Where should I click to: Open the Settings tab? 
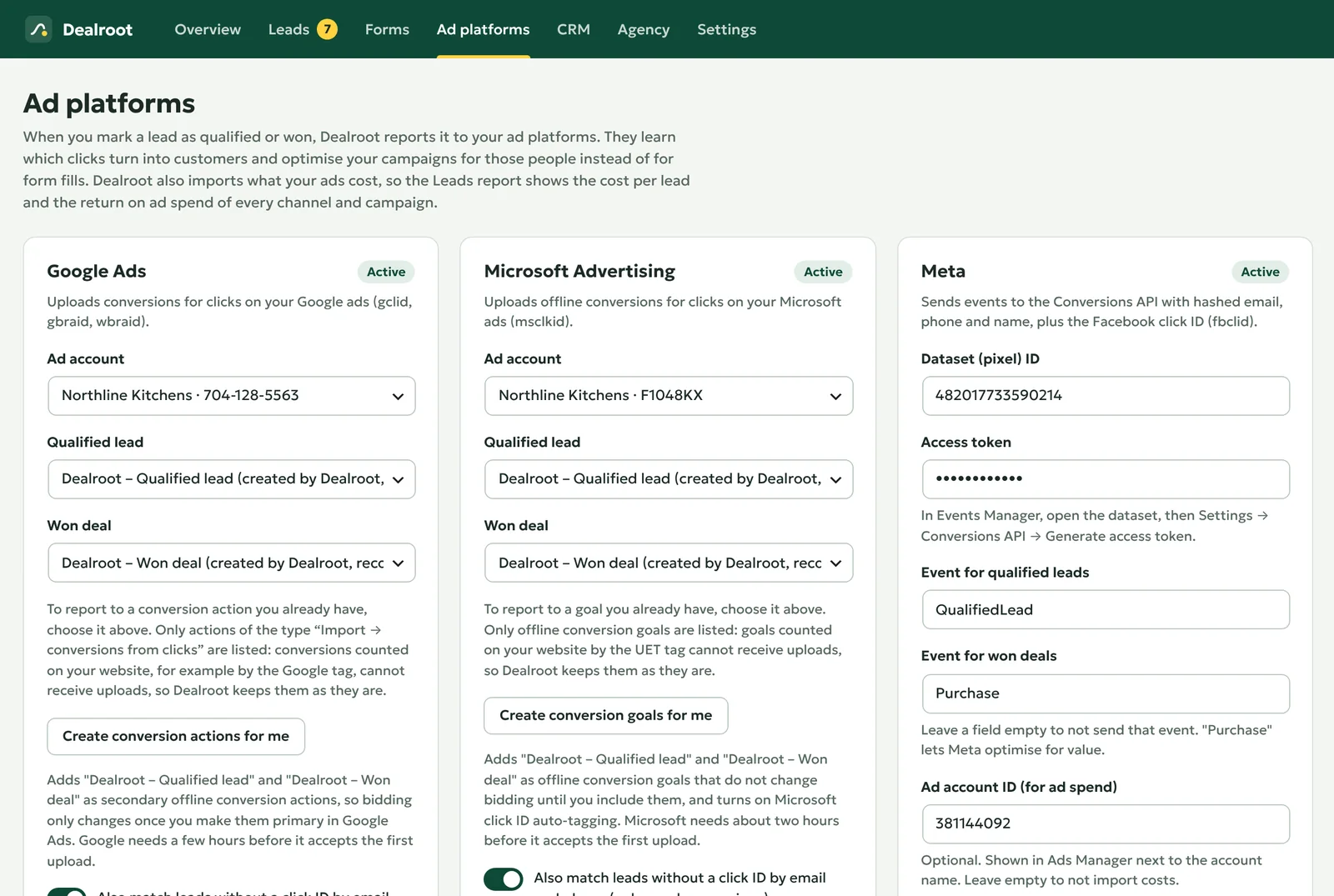[x=726, y=29]
